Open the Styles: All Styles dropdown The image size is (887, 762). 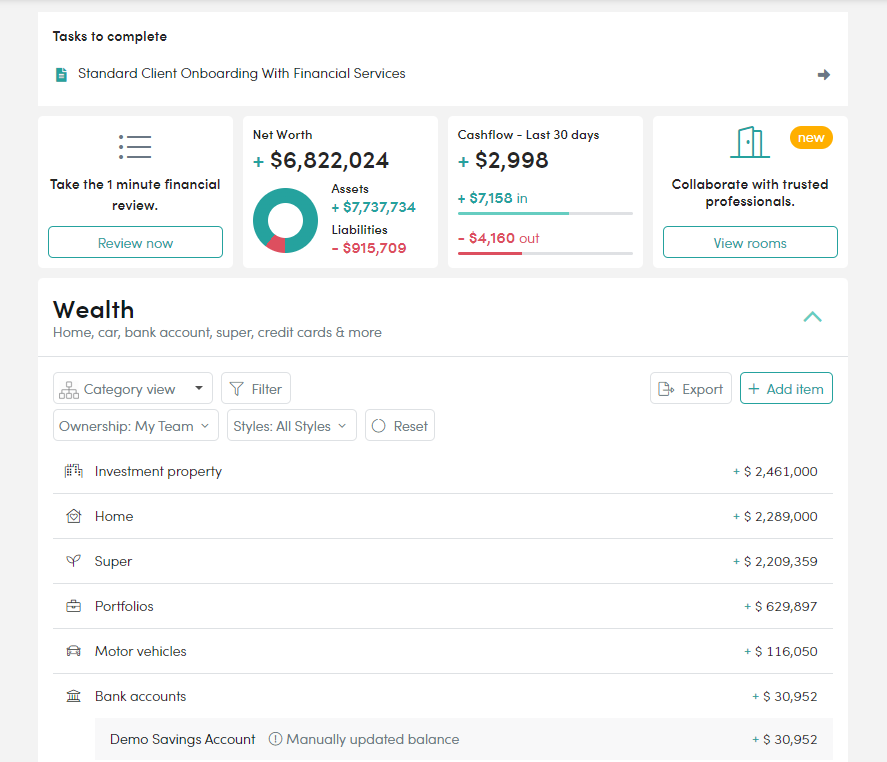pos(291,425)
